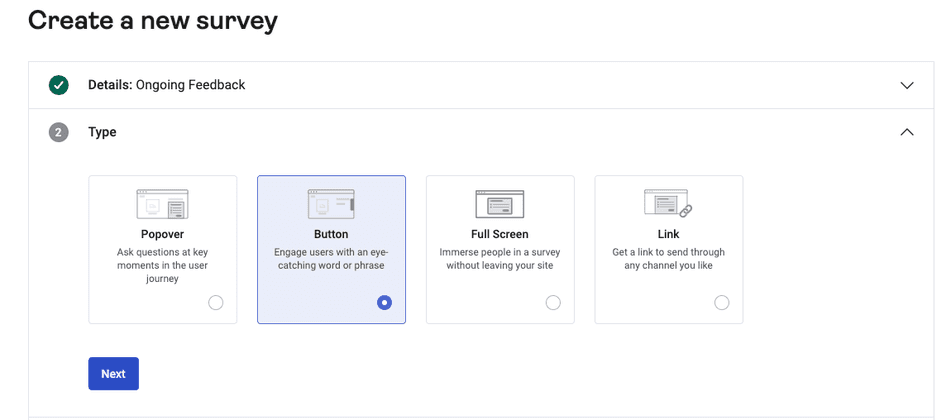
Task: Click the step 2 number badge
Action: [x=59, y=132]
